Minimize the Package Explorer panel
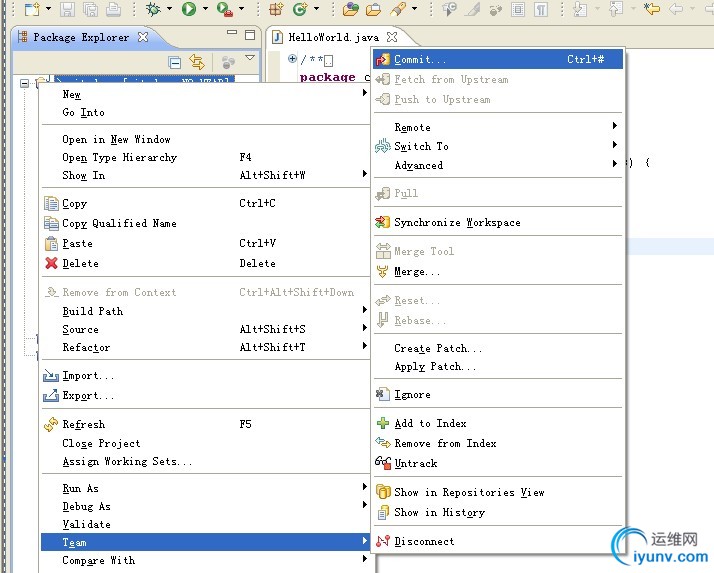 [232, 32]
